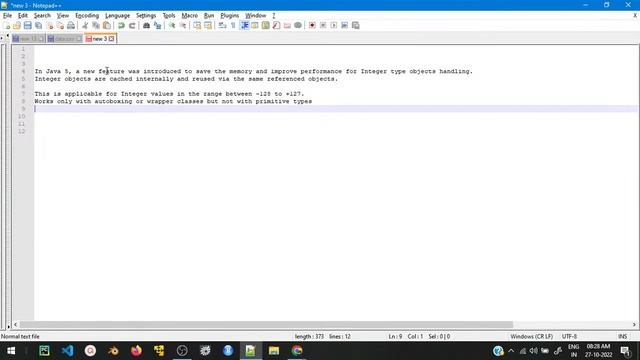This screenshot has width=640, height=360.
Task: Click the Zoom In toolbar icon
Action: point(172,25)
